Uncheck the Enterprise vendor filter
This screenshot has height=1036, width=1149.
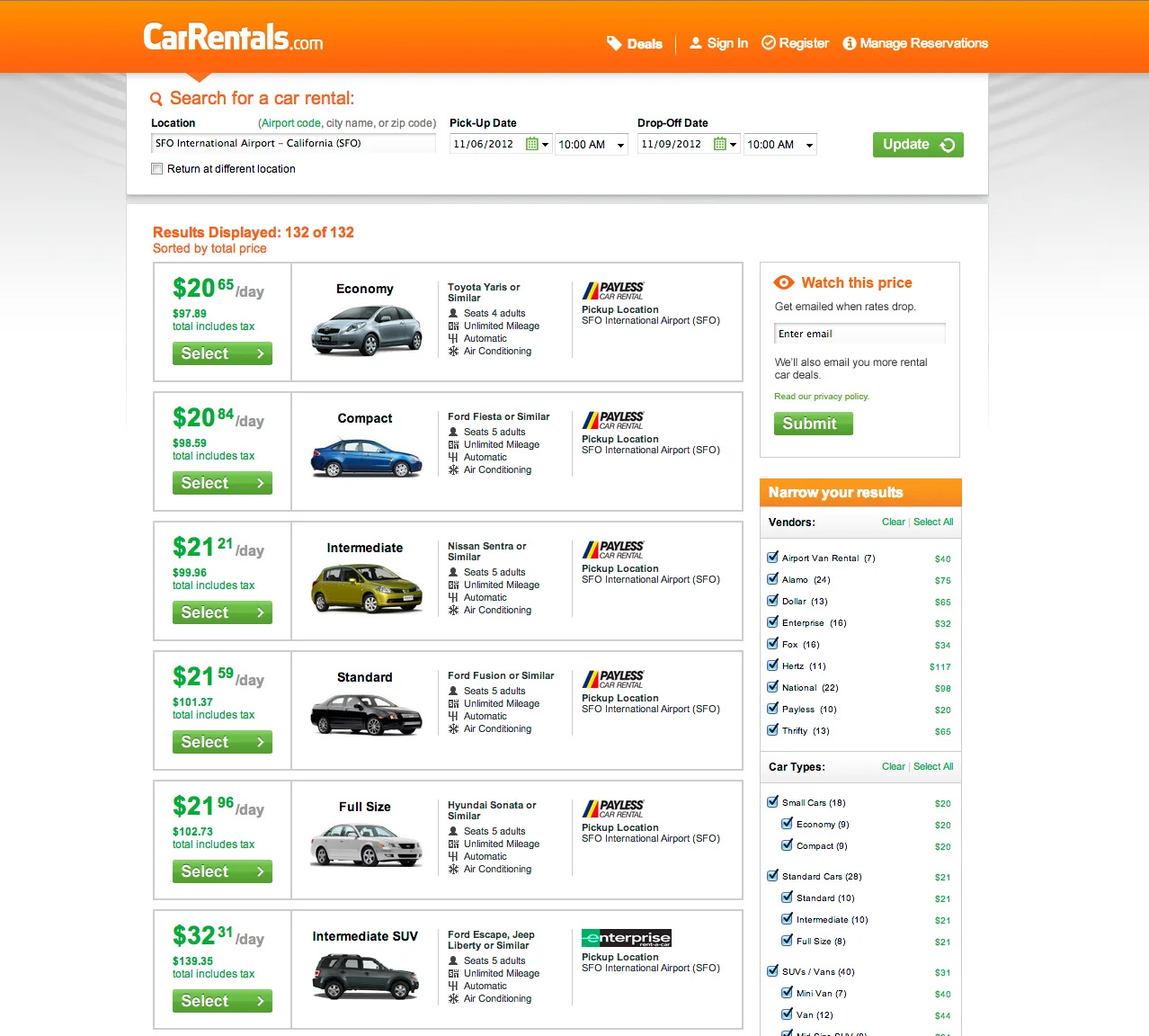pos(772,621)
